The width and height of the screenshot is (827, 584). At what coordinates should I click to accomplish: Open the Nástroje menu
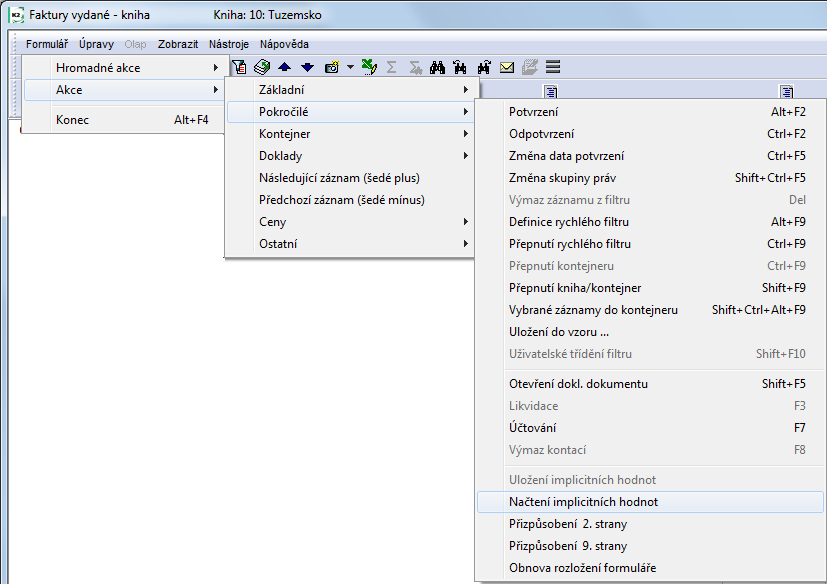229,44
